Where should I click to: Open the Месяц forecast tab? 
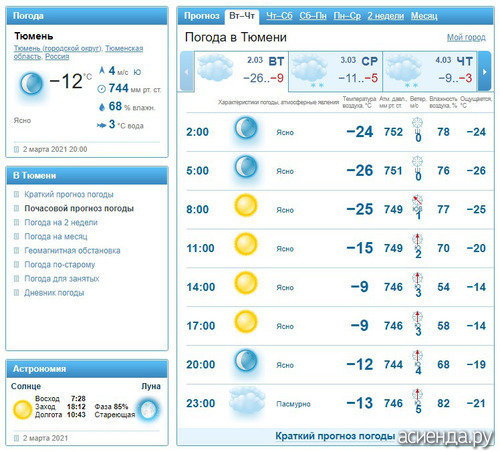pos(424,16)
